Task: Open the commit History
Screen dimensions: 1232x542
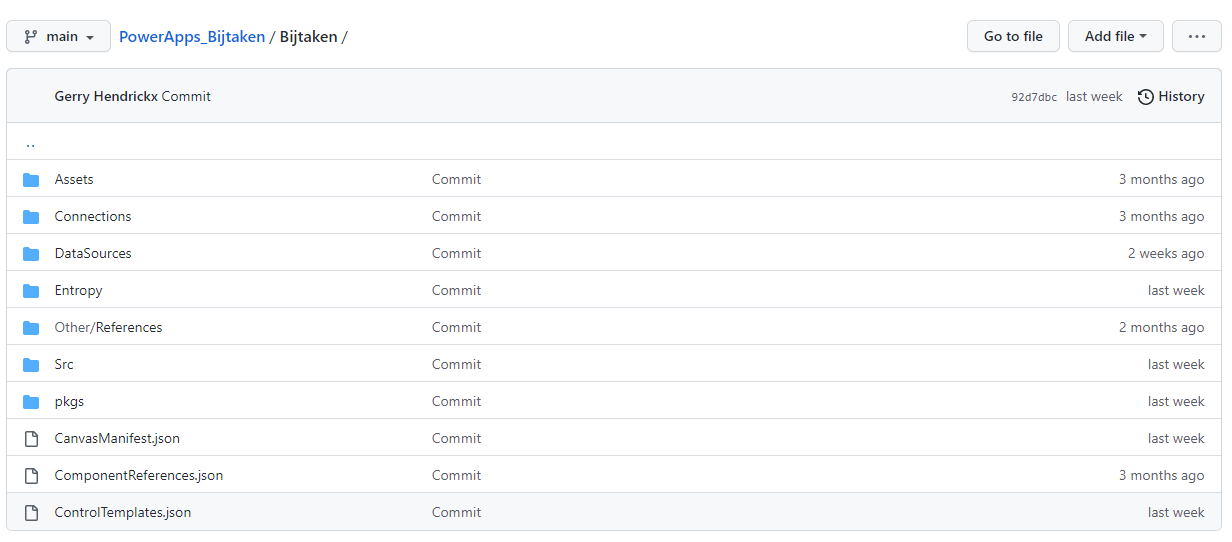Action: (x=1171, y=97)
